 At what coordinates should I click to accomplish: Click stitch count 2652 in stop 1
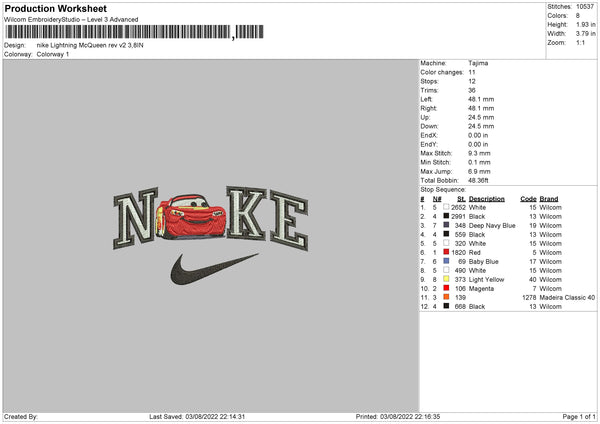tap(458, 207)
